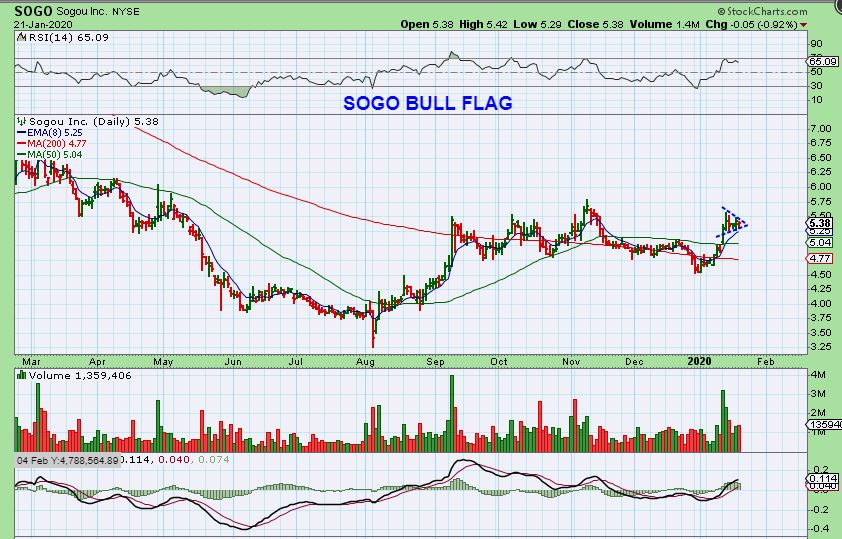Click the SOGO ticker symbol in header
This screenshot has width=842, height=539.
point(33,11)
